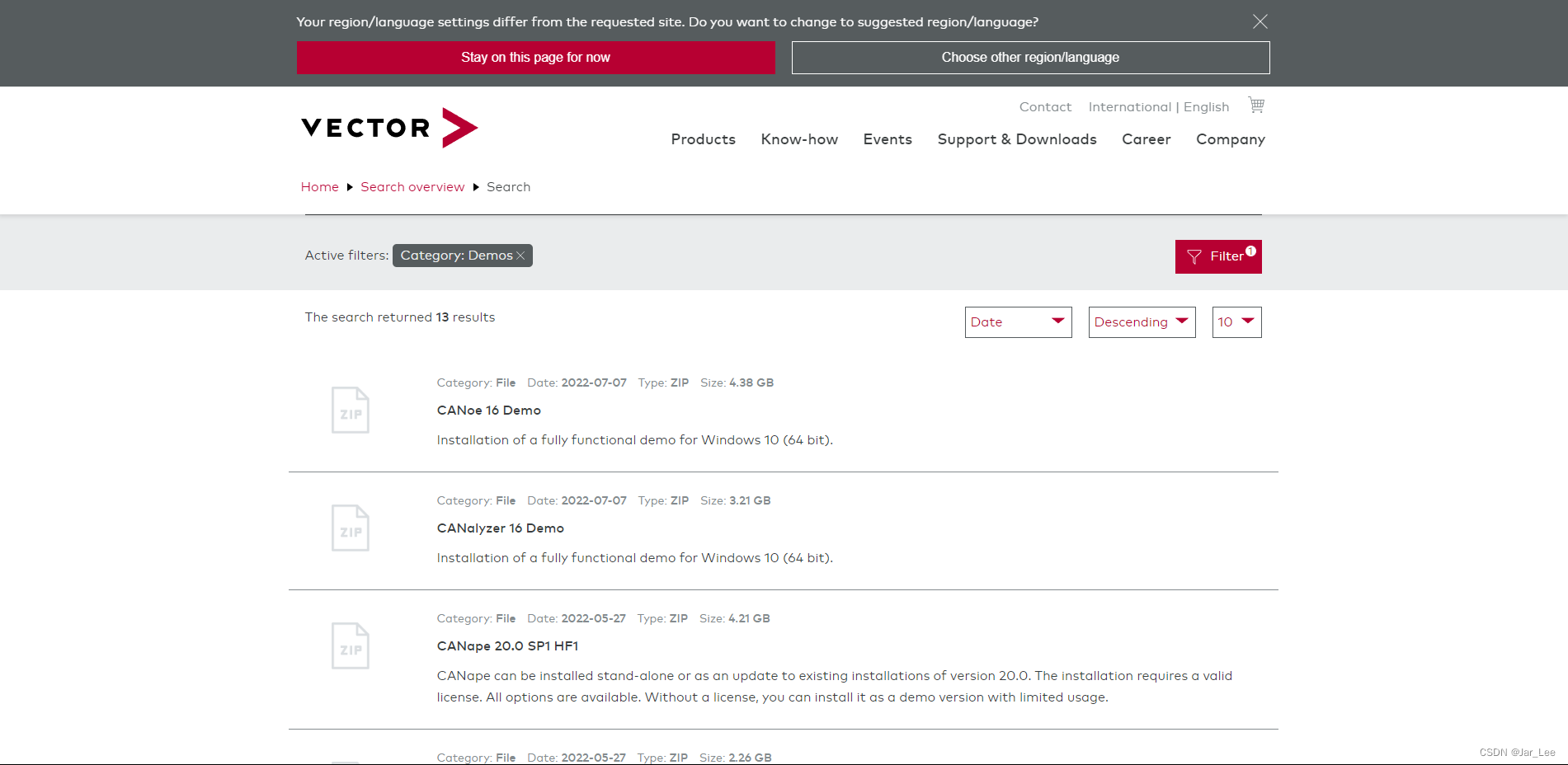The height and width of the screenshot is (765, 1568).
Task: Click the ZIP icon for CANape 20.0 SP1 HF1
Action: (351, 645)
